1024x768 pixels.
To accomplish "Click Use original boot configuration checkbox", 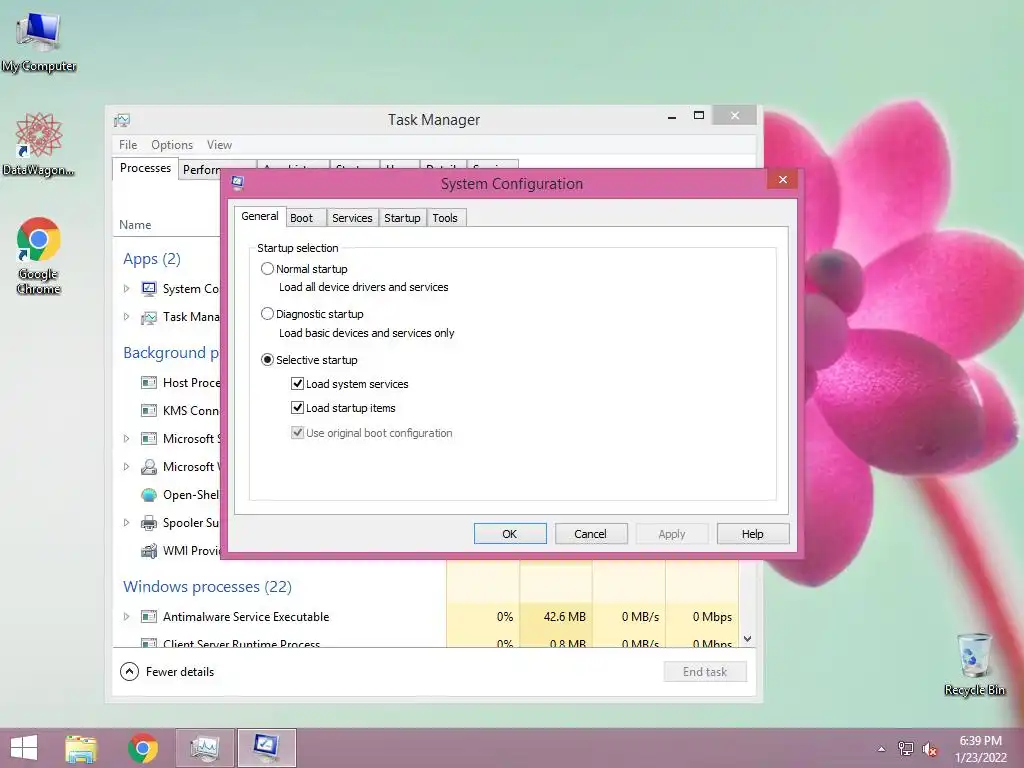I will click(297, 433).
